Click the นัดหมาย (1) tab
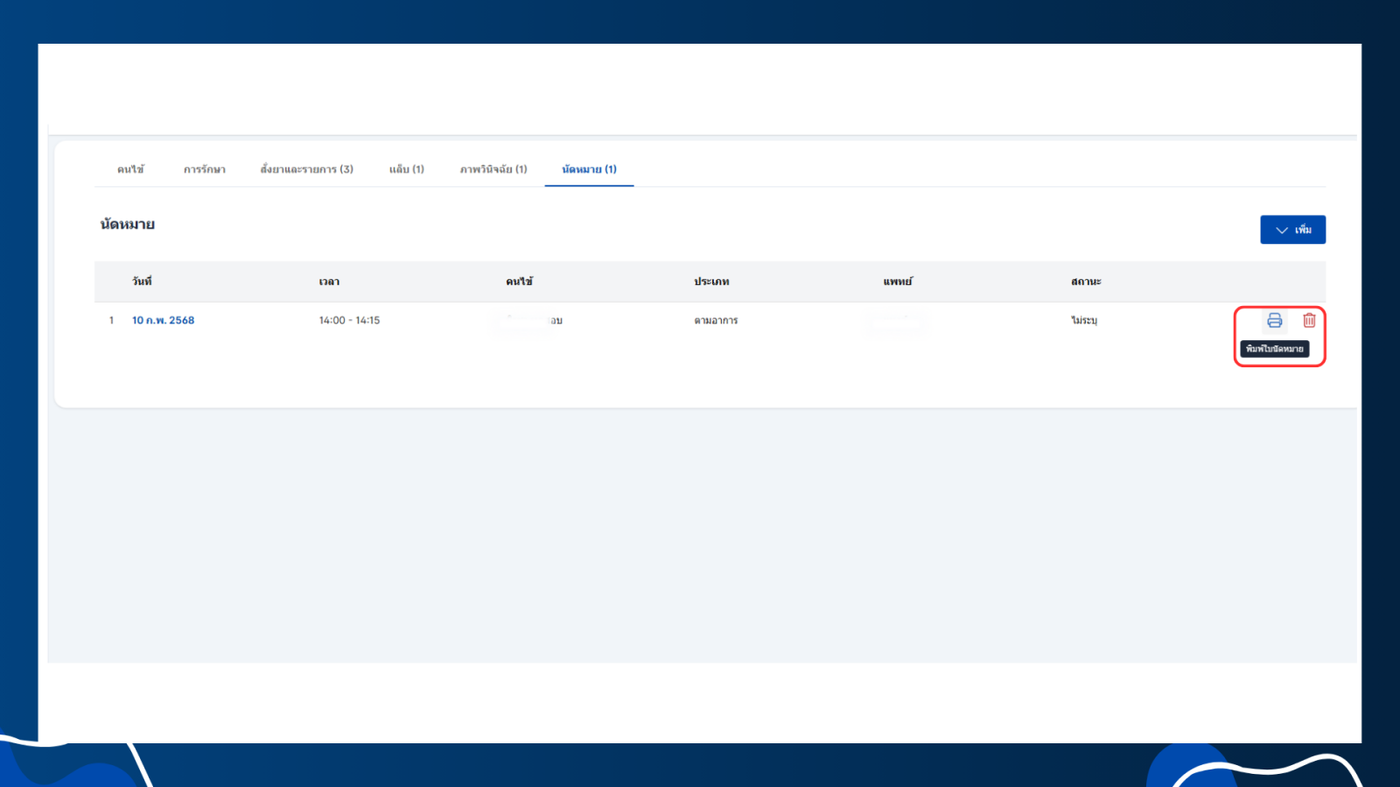 589,170
